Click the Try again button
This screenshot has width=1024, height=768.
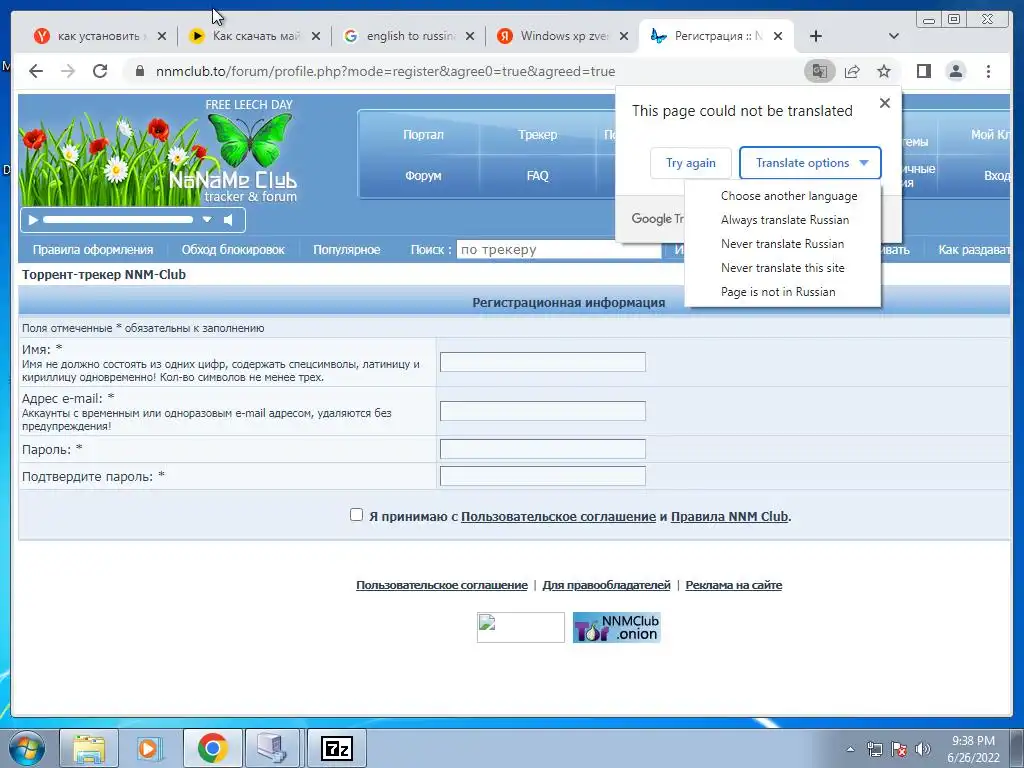tap(691, 163)
